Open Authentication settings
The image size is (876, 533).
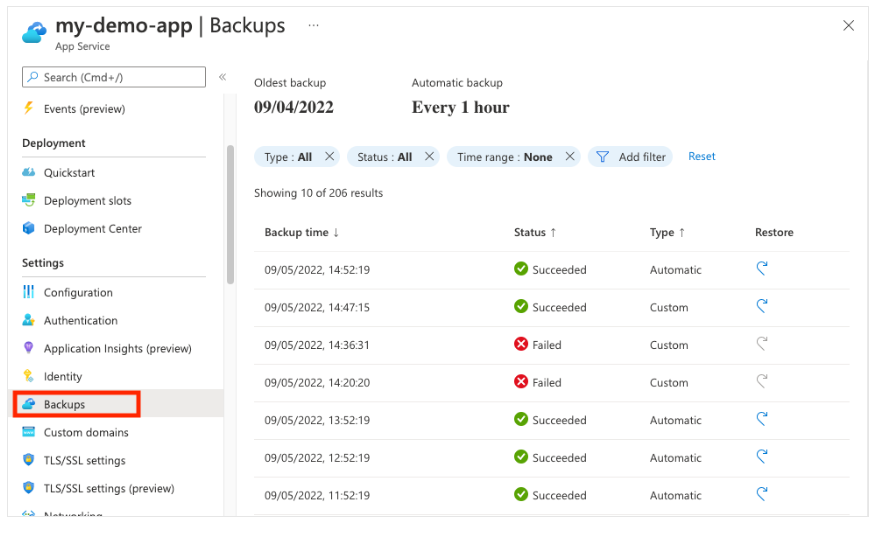coord(81,321)
